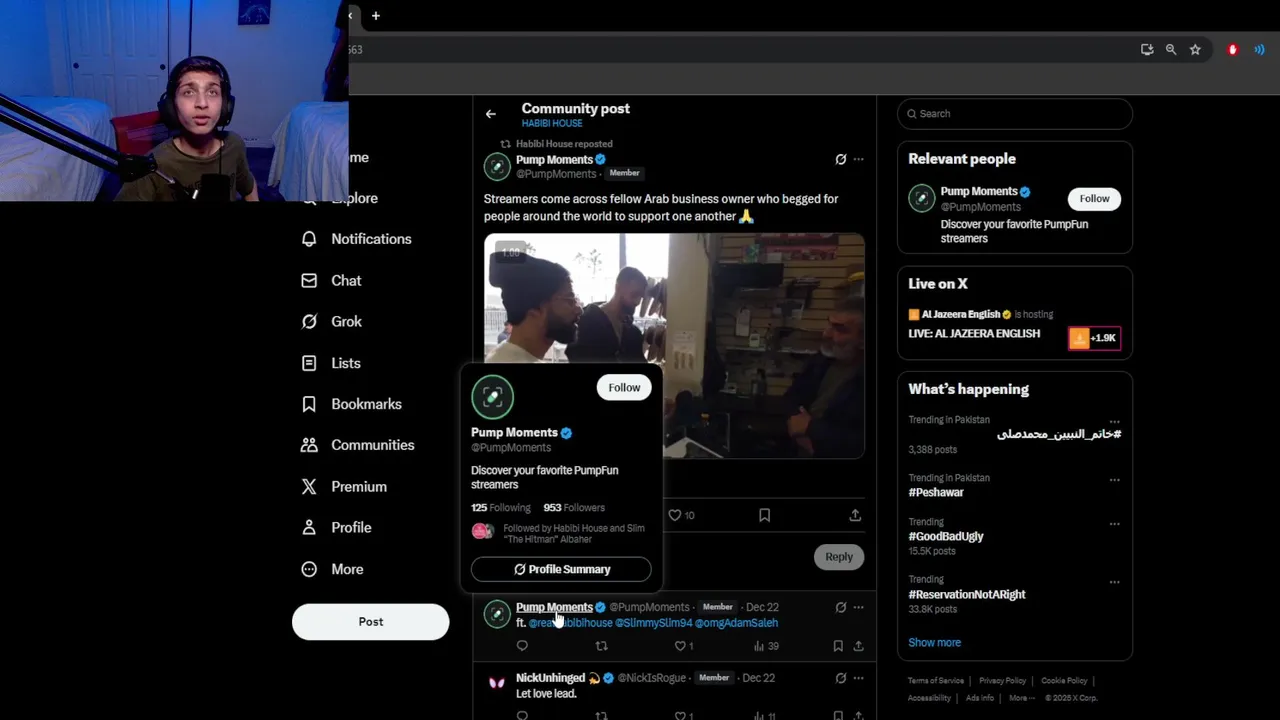Open LIVE: AL JAZEERA ENGLISH broadcast
1280x720 pixels.
974,334
